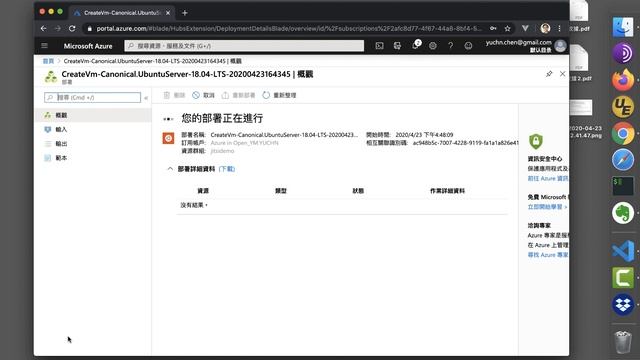The image size is (640, 360).
Task: Open Finder from the Dock
Action: coord(623,27)
